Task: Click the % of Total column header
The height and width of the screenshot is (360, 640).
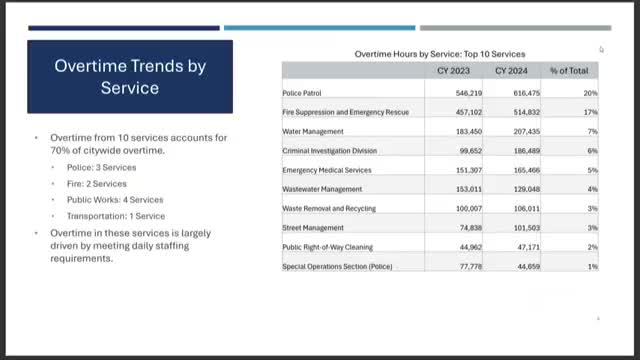Action: click(x=569, y=71)
